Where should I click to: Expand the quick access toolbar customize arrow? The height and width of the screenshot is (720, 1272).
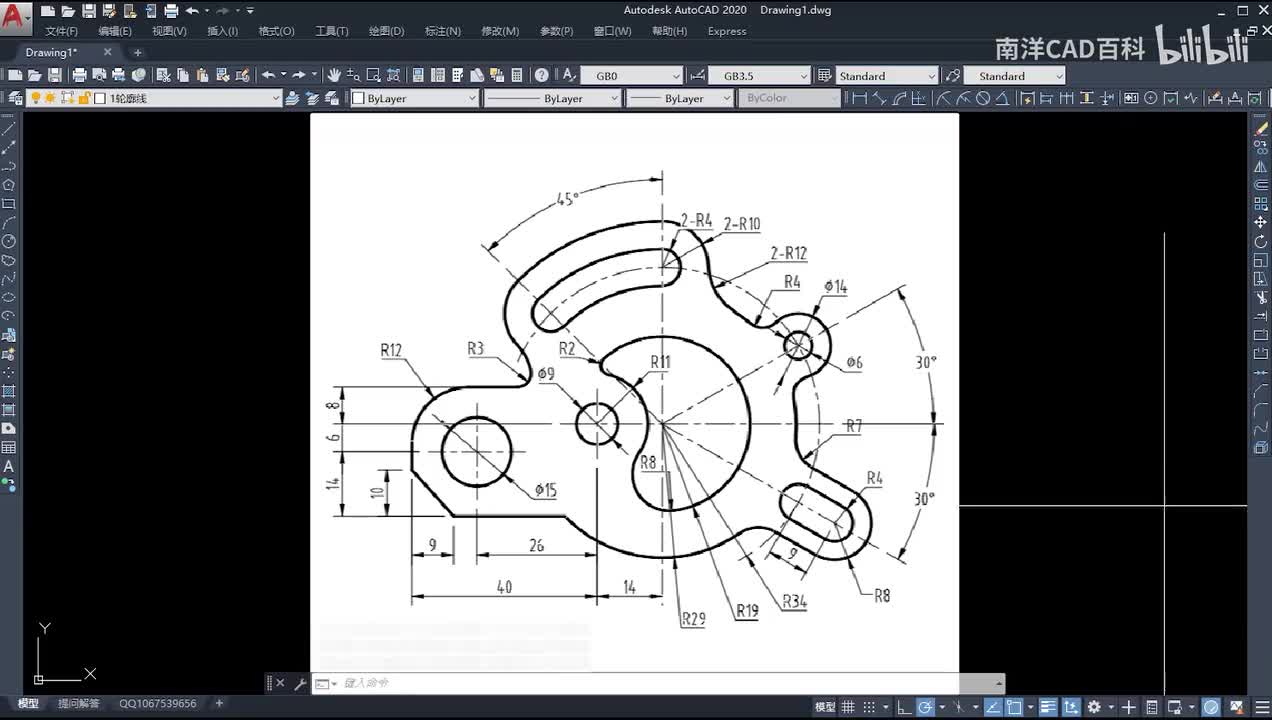250,11
